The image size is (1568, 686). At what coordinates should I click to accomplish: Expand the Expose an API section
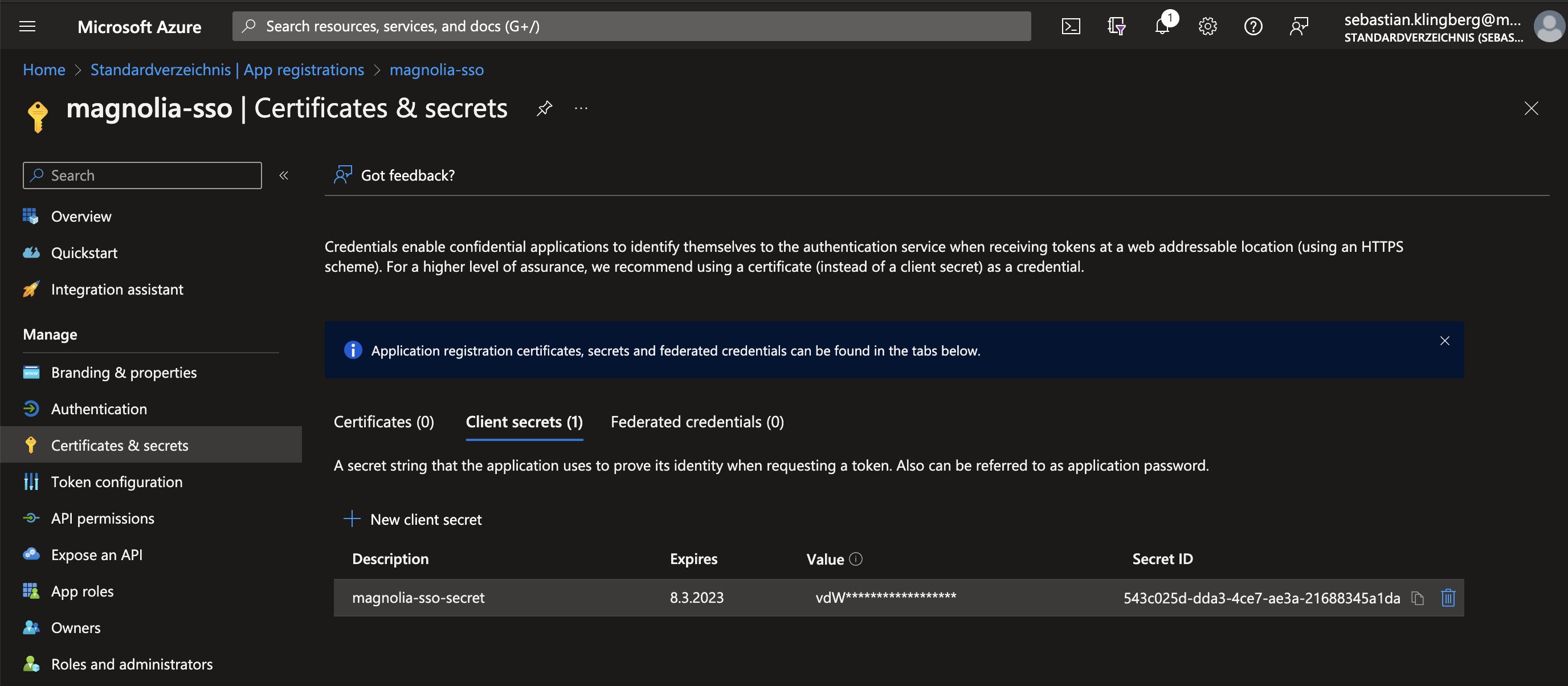pos(96,553)
